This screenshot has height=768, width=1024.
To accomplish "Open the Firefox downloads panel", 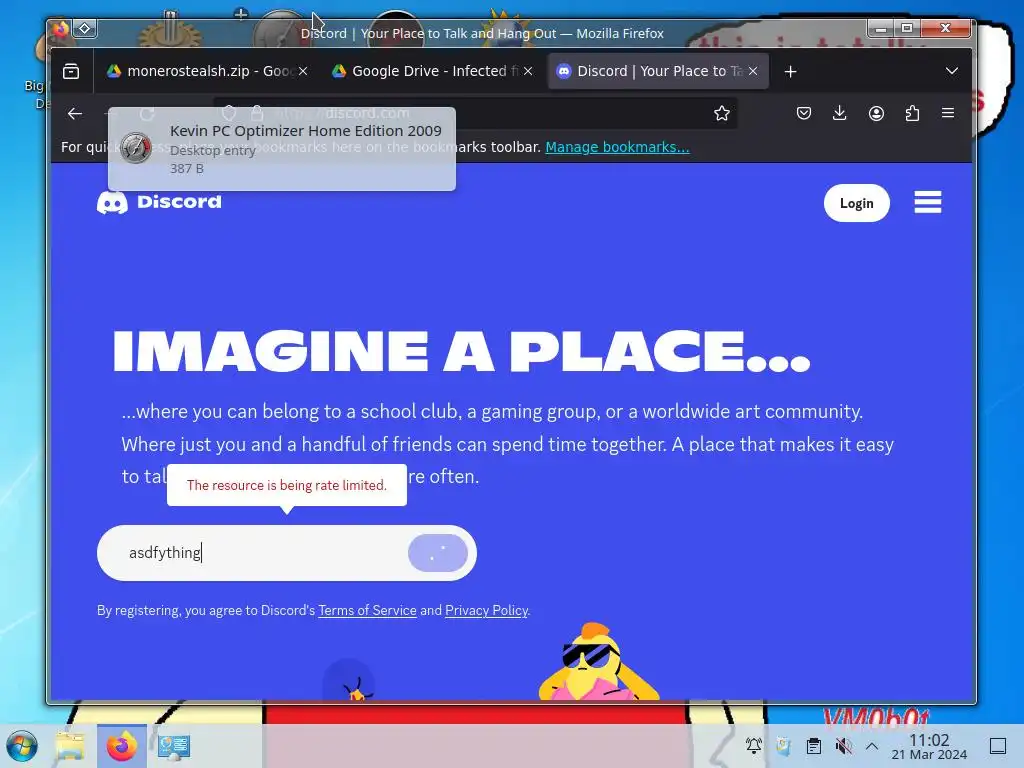I will [x=840, y=113].
